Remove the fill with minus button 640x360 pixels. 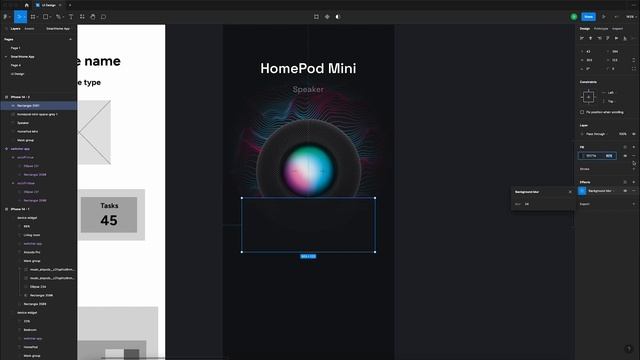click(x=633, y=156)
